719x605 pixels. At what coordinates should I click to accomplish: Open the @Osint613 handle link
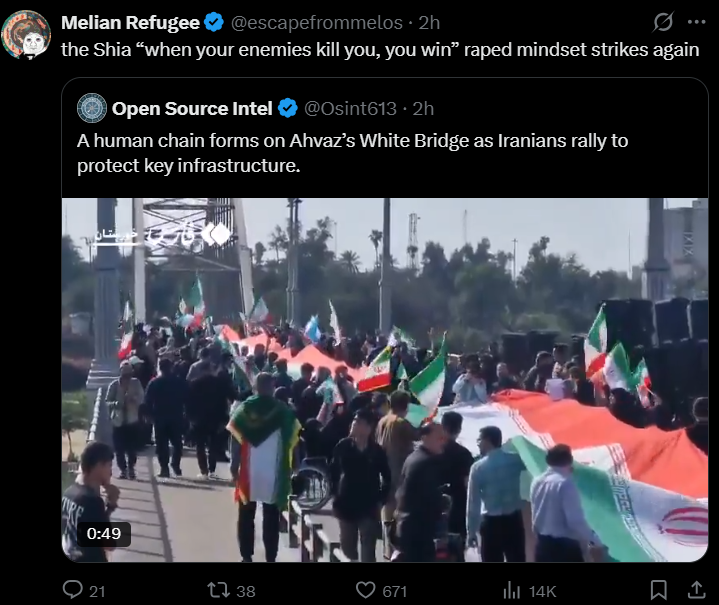coord(350,109)
